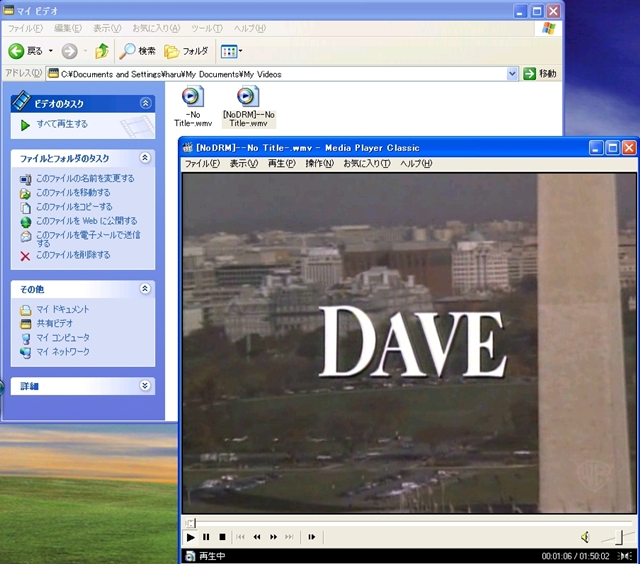The width and height of the screenshot is (640, 564).
Task: Click the Media Player Classic title bar icon
Action: [x=188, y=148]
